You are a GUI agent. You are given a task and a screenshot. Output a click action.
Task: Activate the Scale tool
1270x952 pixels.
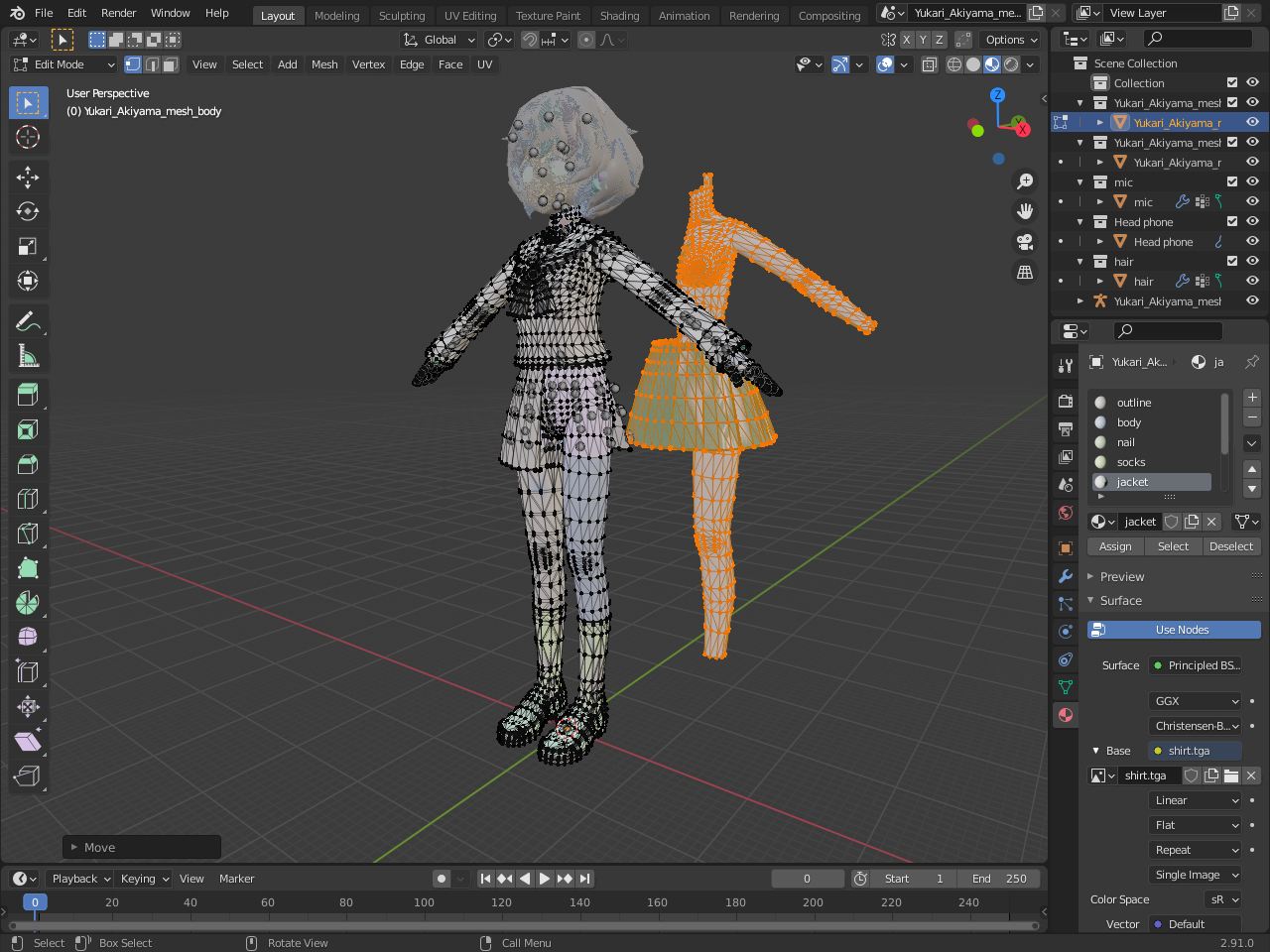(x=28, y=246)
